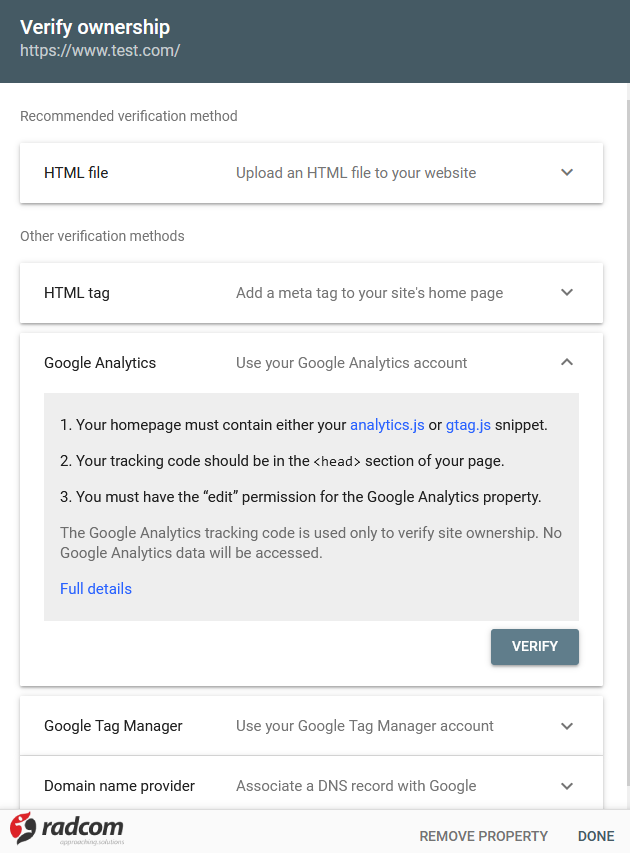Collapse the Google Analytics section chevron
This screenshot has width=630, height=853.
(567, 363)
